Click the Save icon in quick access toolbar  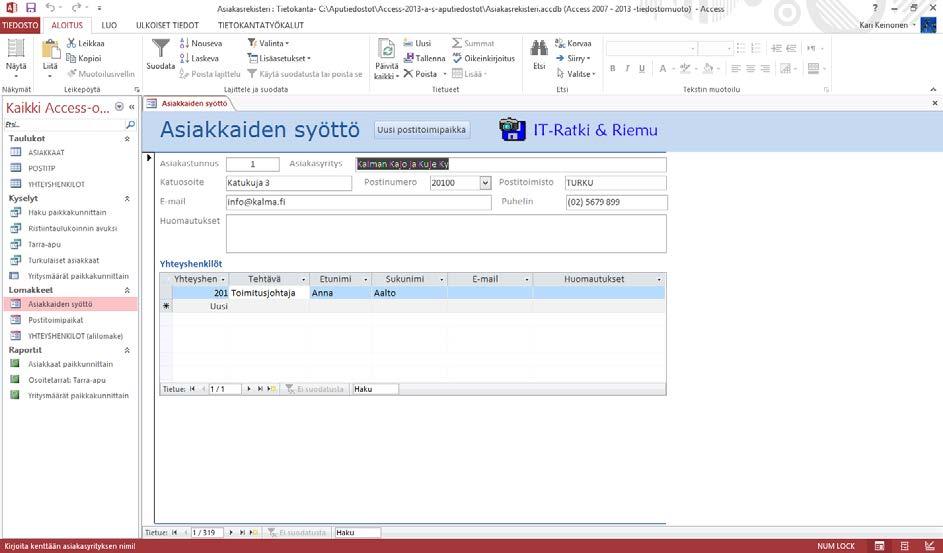(31, 8)
